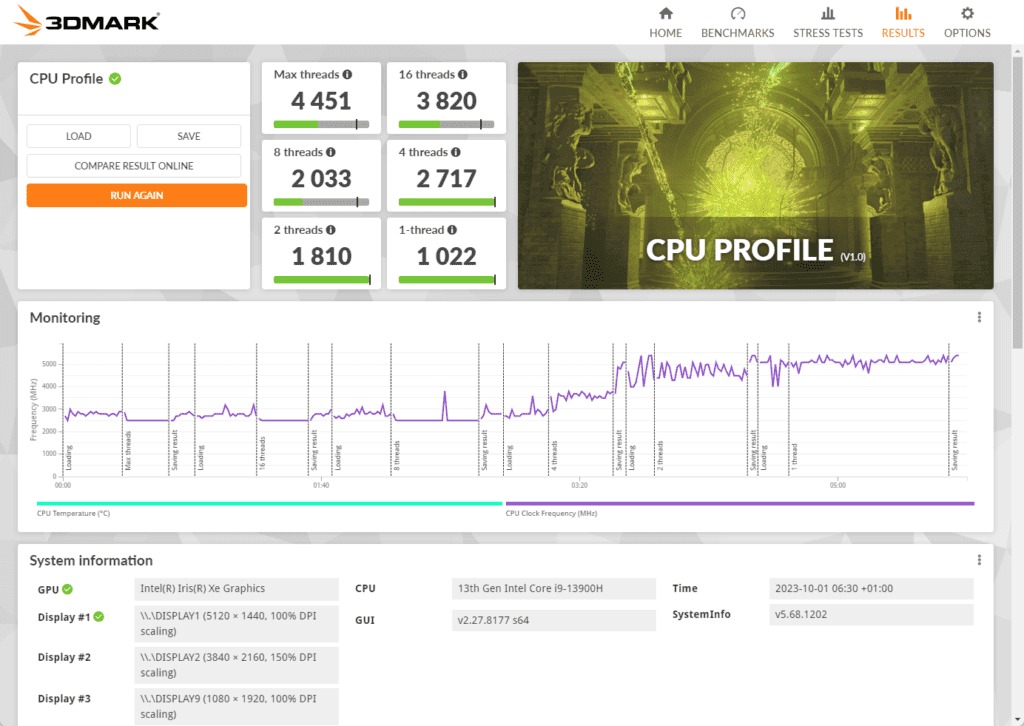Click the Max threads info icon
Viewport: 1024px width, 726px height.
tap(348, 75)
